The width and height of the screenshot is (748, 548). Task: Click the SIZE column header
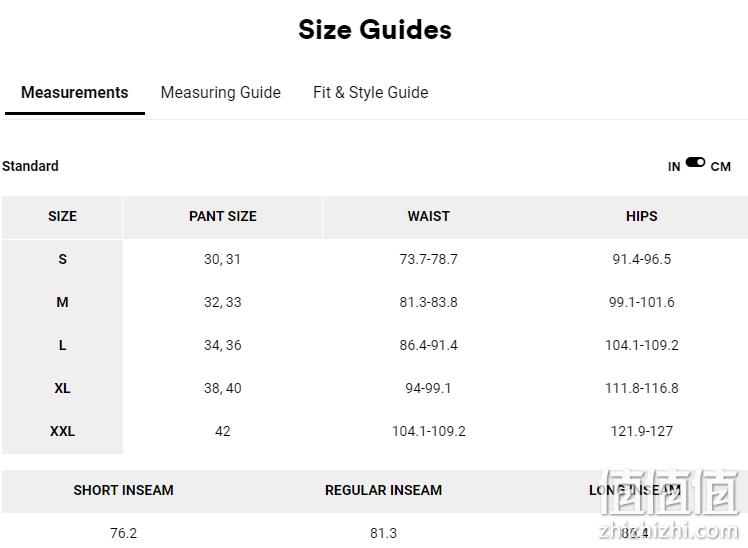[x=62, y=217]
